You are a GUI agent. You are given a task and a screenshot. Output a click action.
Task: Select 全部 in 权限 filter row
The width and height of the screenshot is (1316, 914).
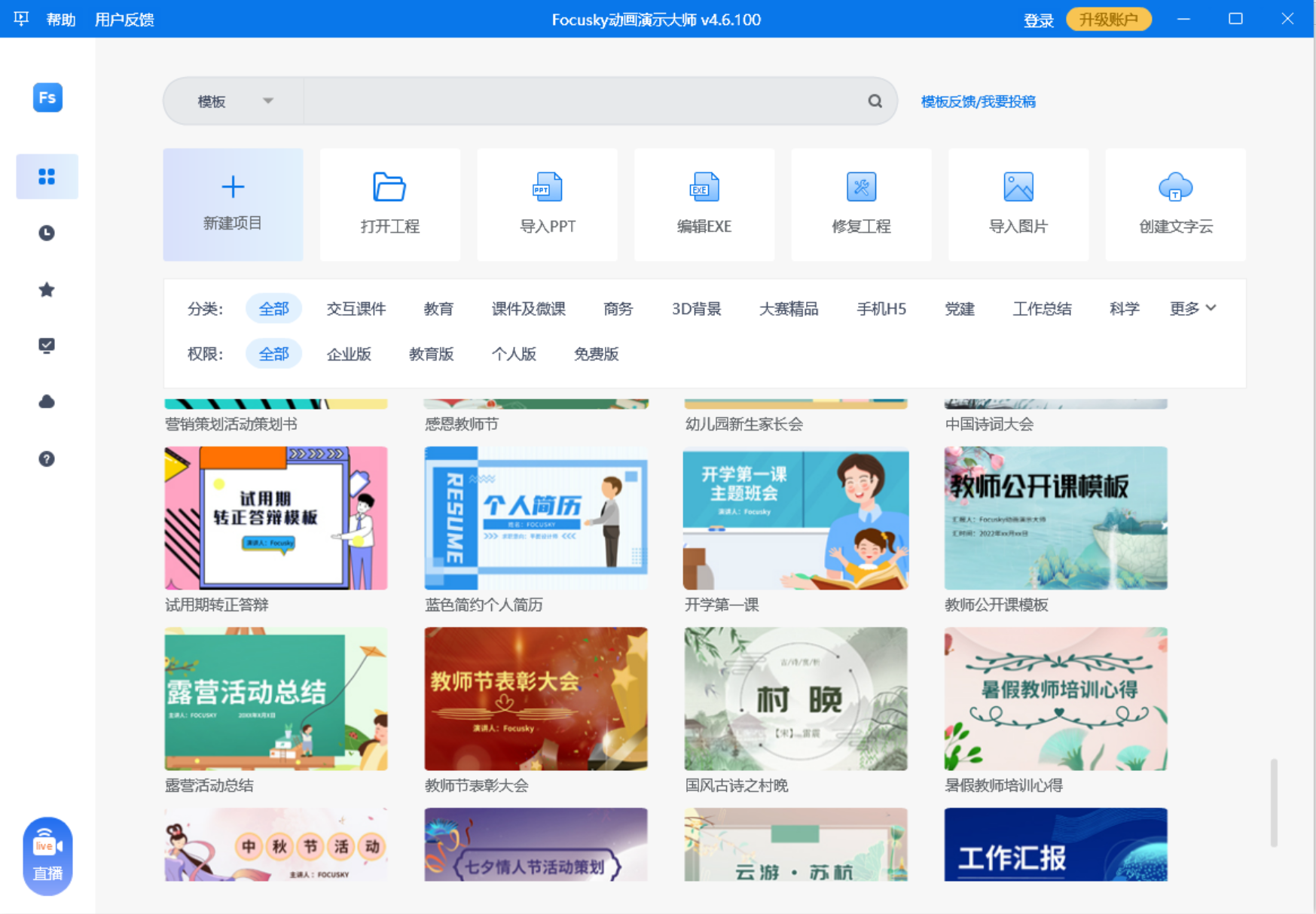point(273,354)
